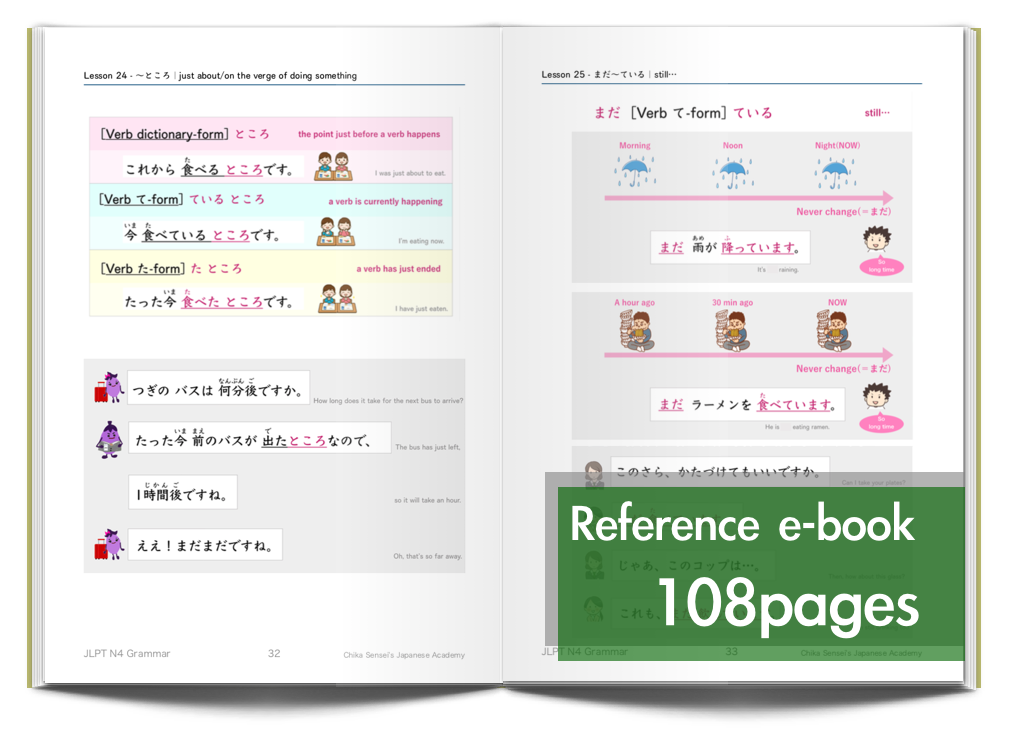Screen dimensions: 1023x744
Task: Click the ramen-eating boy under 30 min ago
Action: click(732, 330)
